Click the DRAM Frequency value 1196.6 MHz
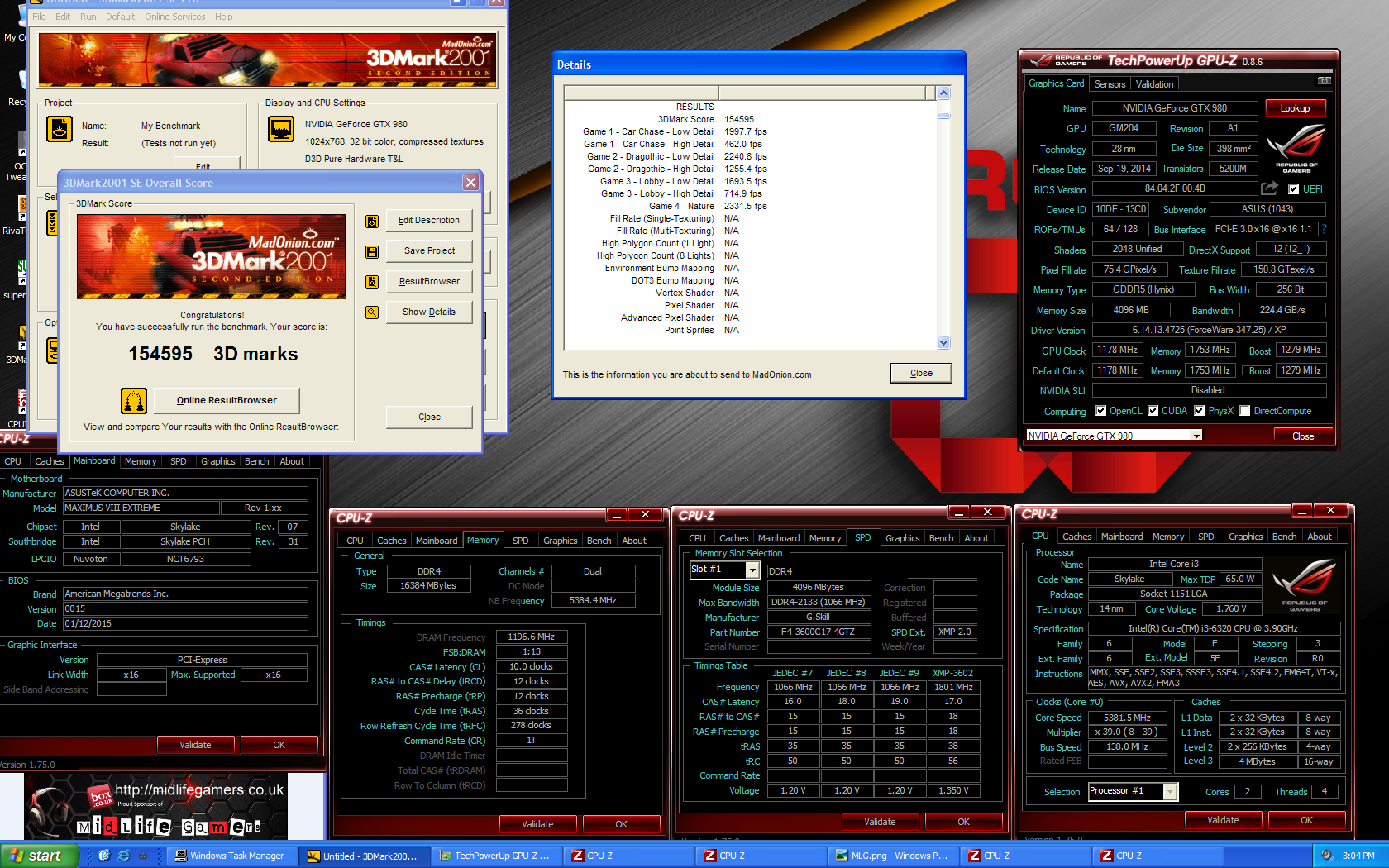This screenshot has height=868, width=1389. [x=532, y=637]
